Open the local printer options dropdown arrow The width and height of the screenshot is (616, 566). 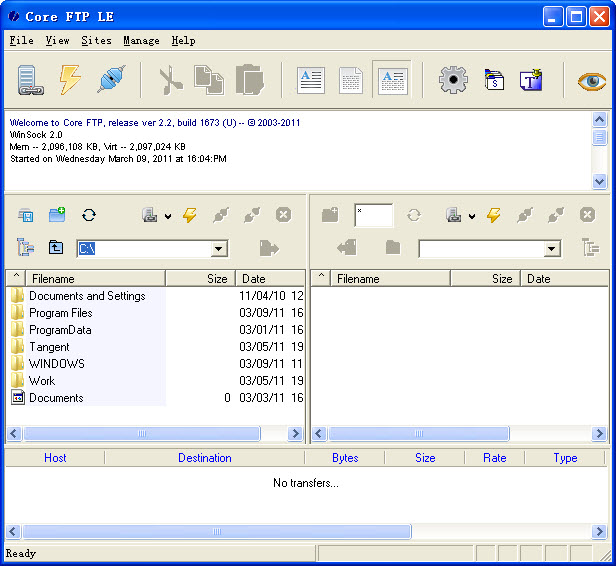pos(168,216)
